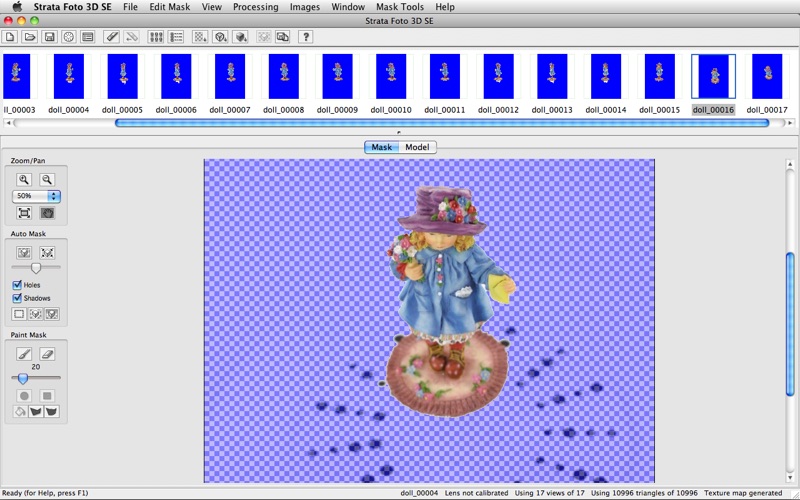
Task: Select the doll_00004 thumbnail
Action: [69, 77]
